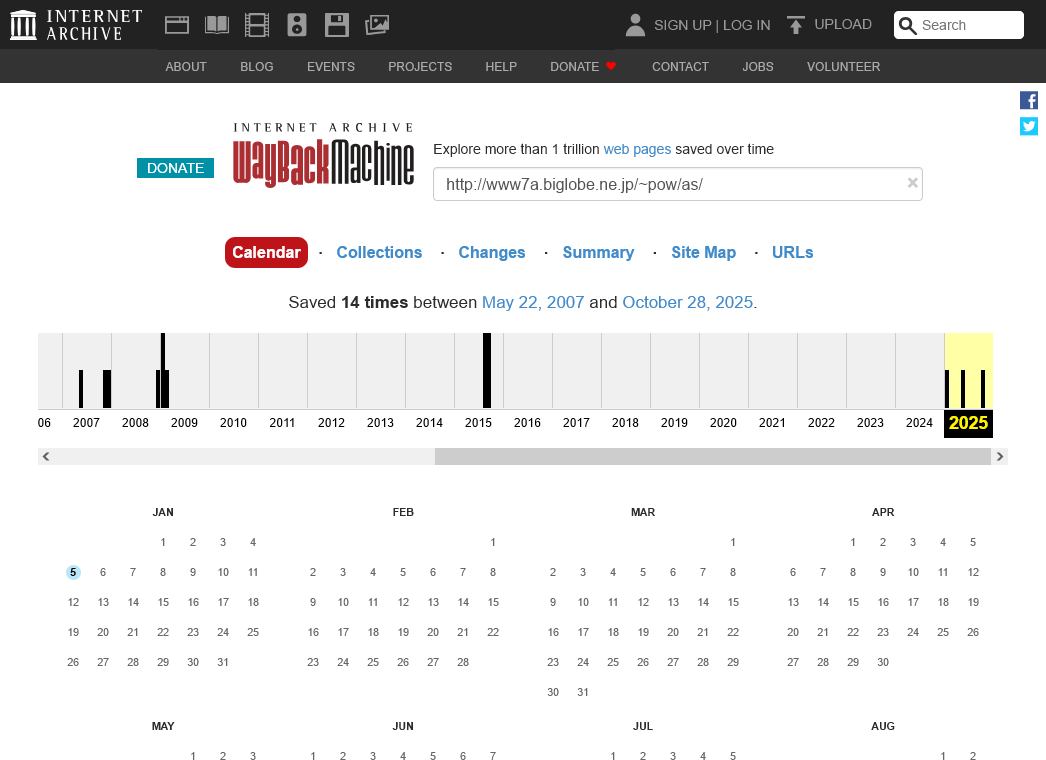Share page via Twitter icon
Viewport: 1046px width, 760px height.
1029,126
